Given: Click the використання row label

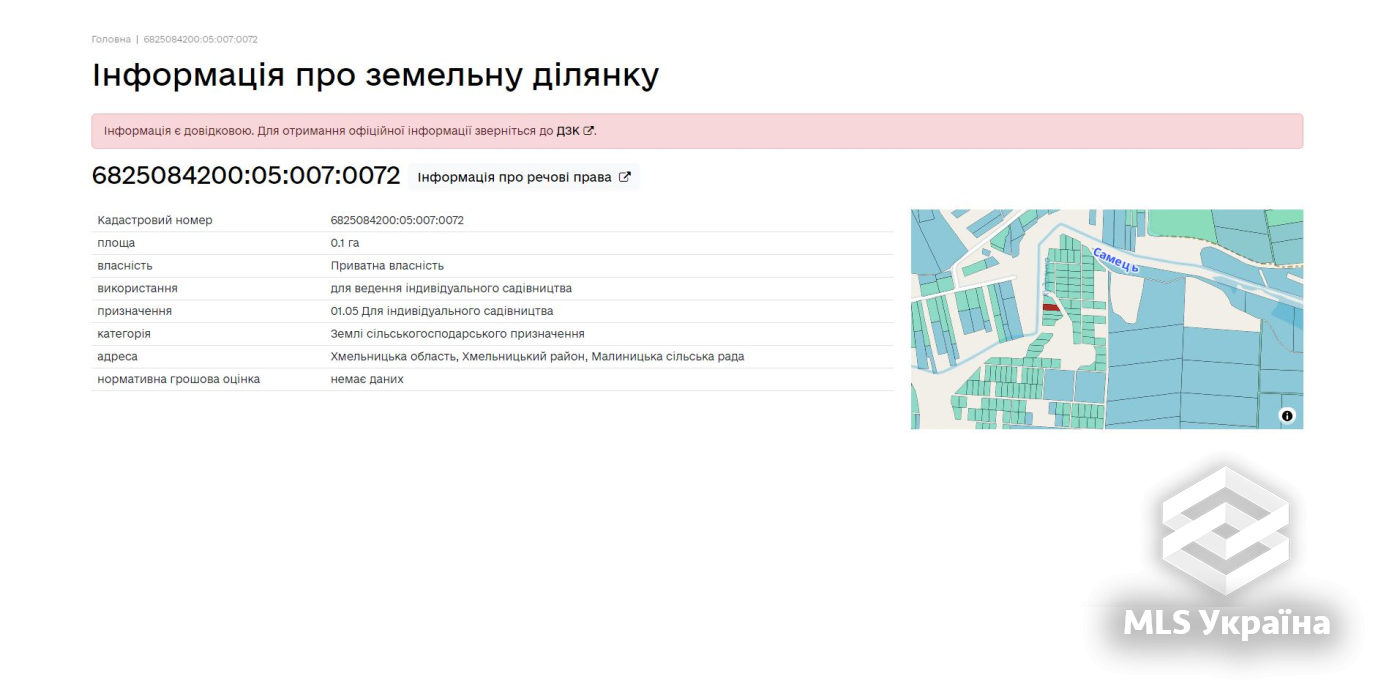Looking at the screenshot, I should [x=138, y=288].
